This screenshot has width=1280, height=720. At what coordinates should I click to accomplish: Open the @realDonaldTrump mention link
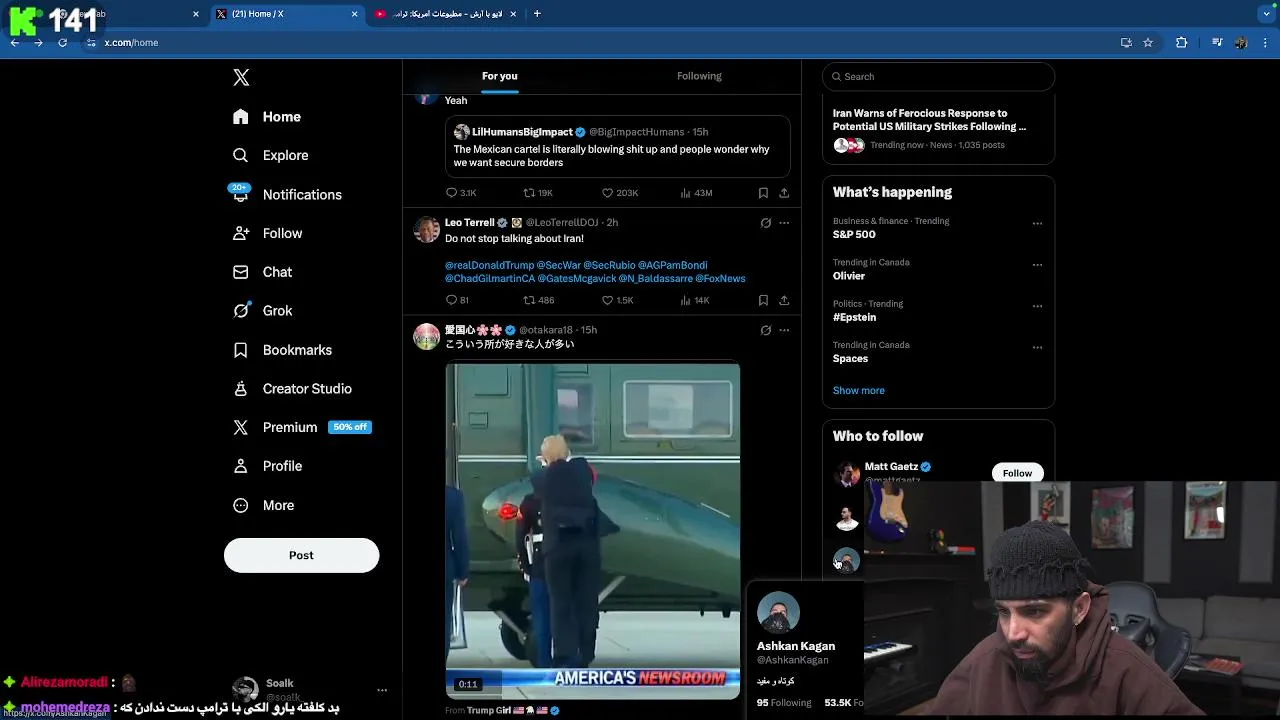pyautogui.click(x=489, y=265)
